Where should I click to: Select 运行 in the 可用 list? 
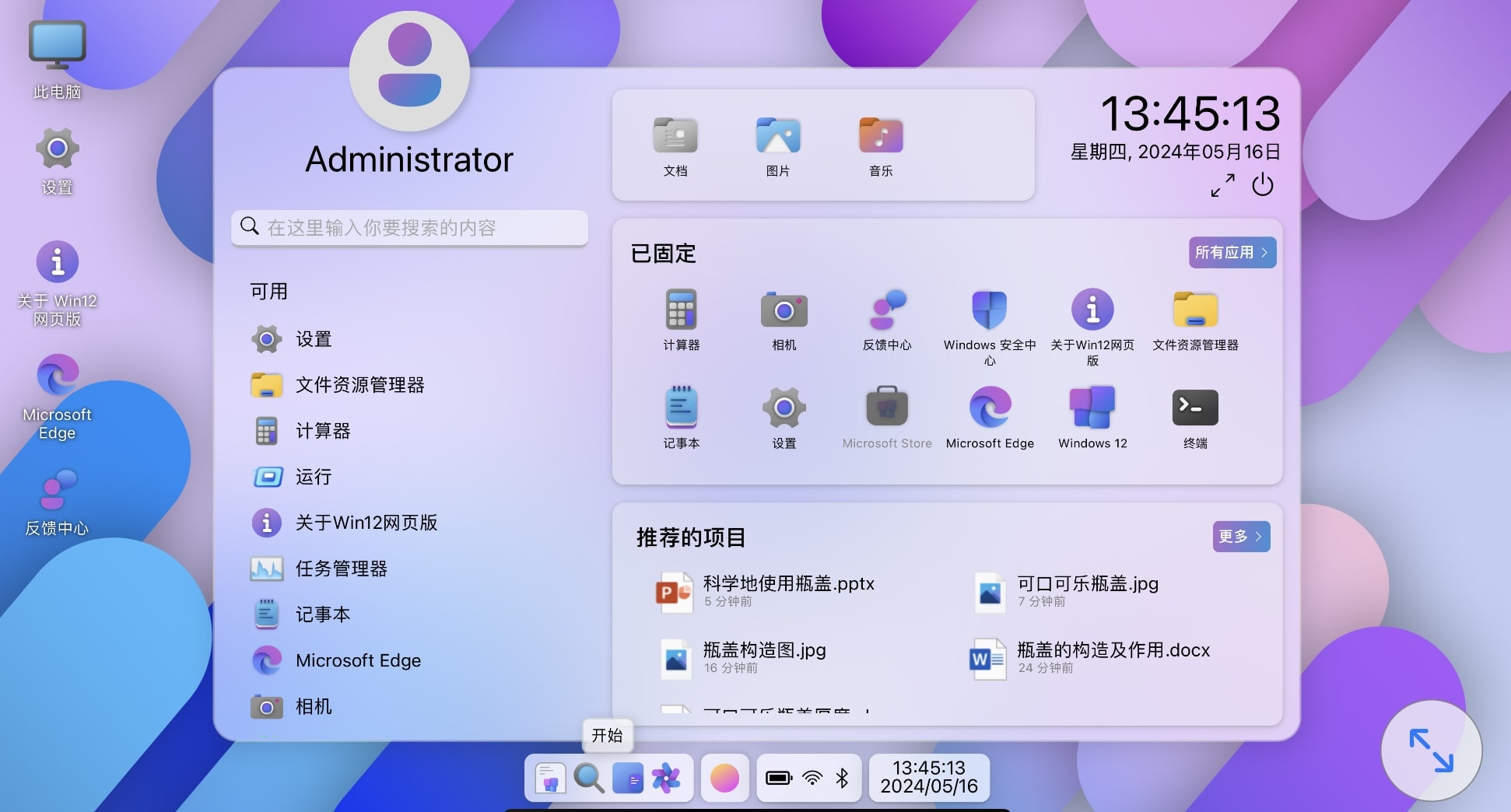click(x=410, y=477)
